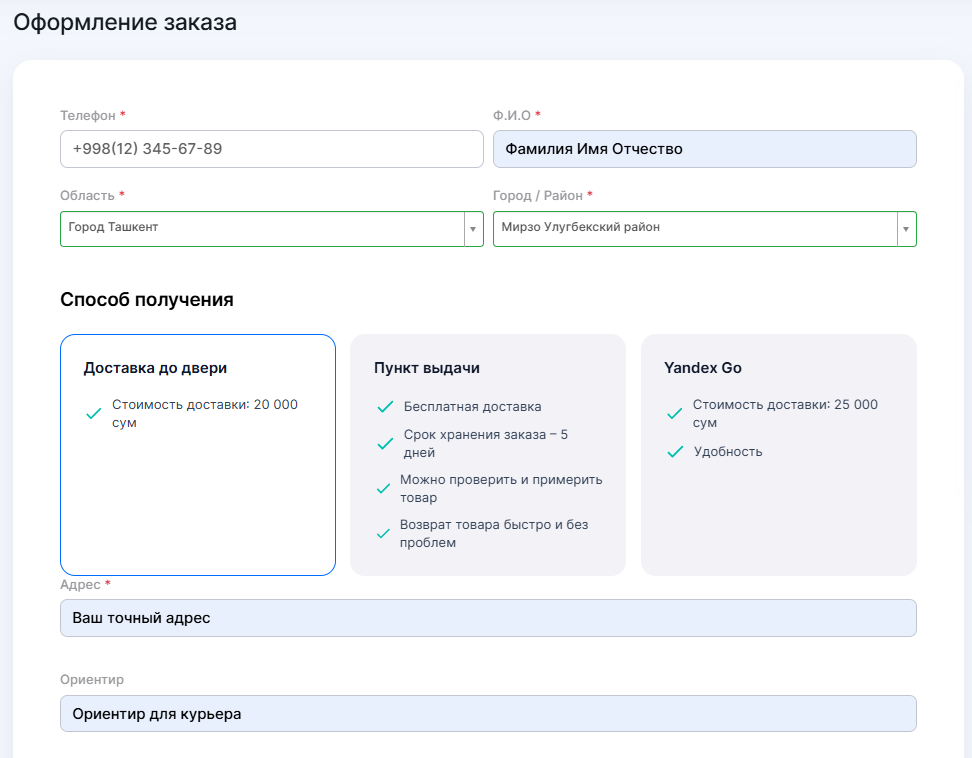Select the Yandex Go delivery option card
The image size is (972, 758).
tap(779, 455)
